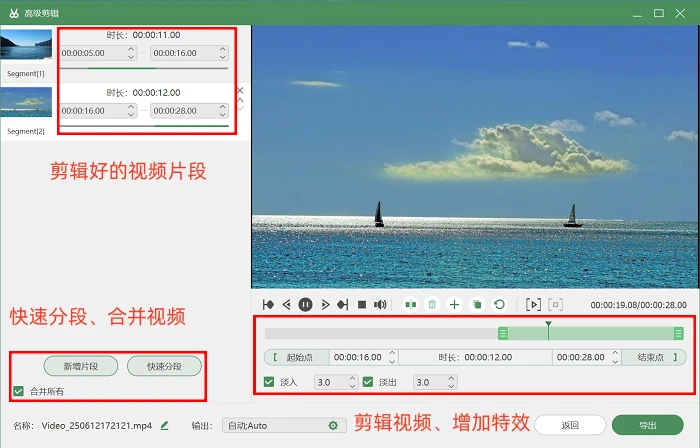The height and width of the screenshot is (448, 700).
Task: Click the green reset circular-arrow icon
Action: [500, 305]
